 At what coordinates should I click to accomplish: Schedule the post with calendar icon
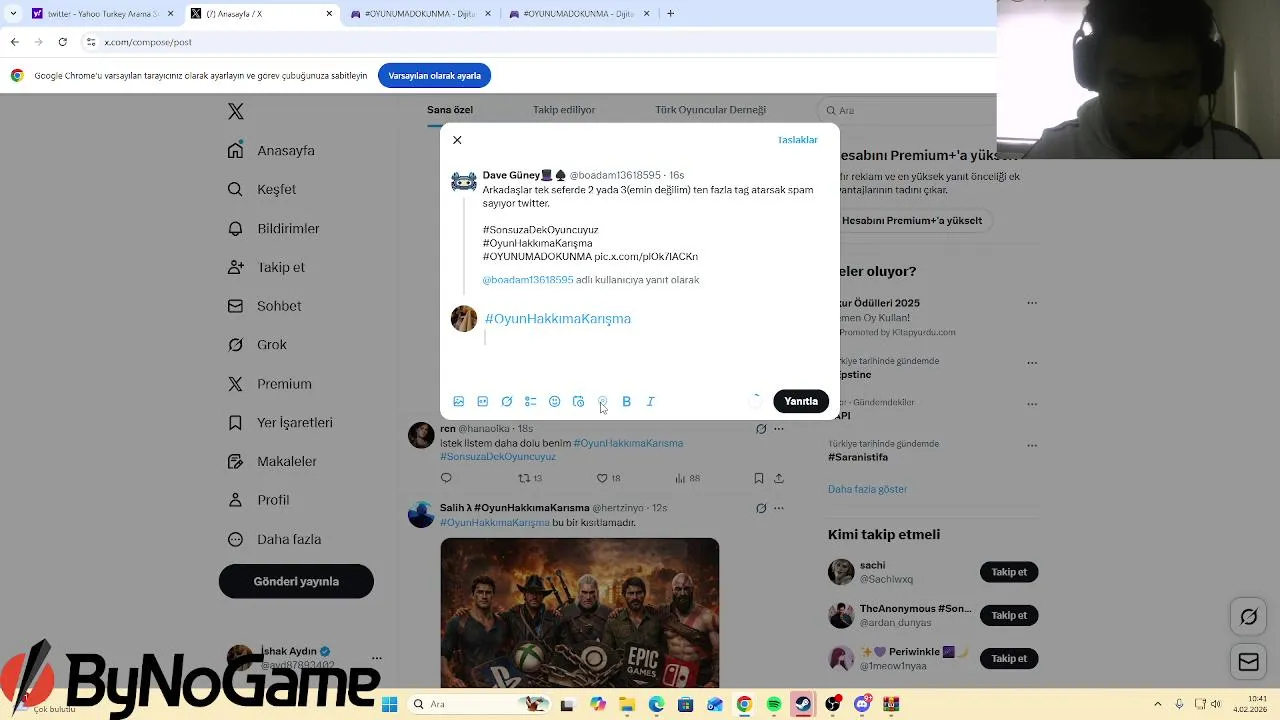pyautogui.click(x=579, y=401)
